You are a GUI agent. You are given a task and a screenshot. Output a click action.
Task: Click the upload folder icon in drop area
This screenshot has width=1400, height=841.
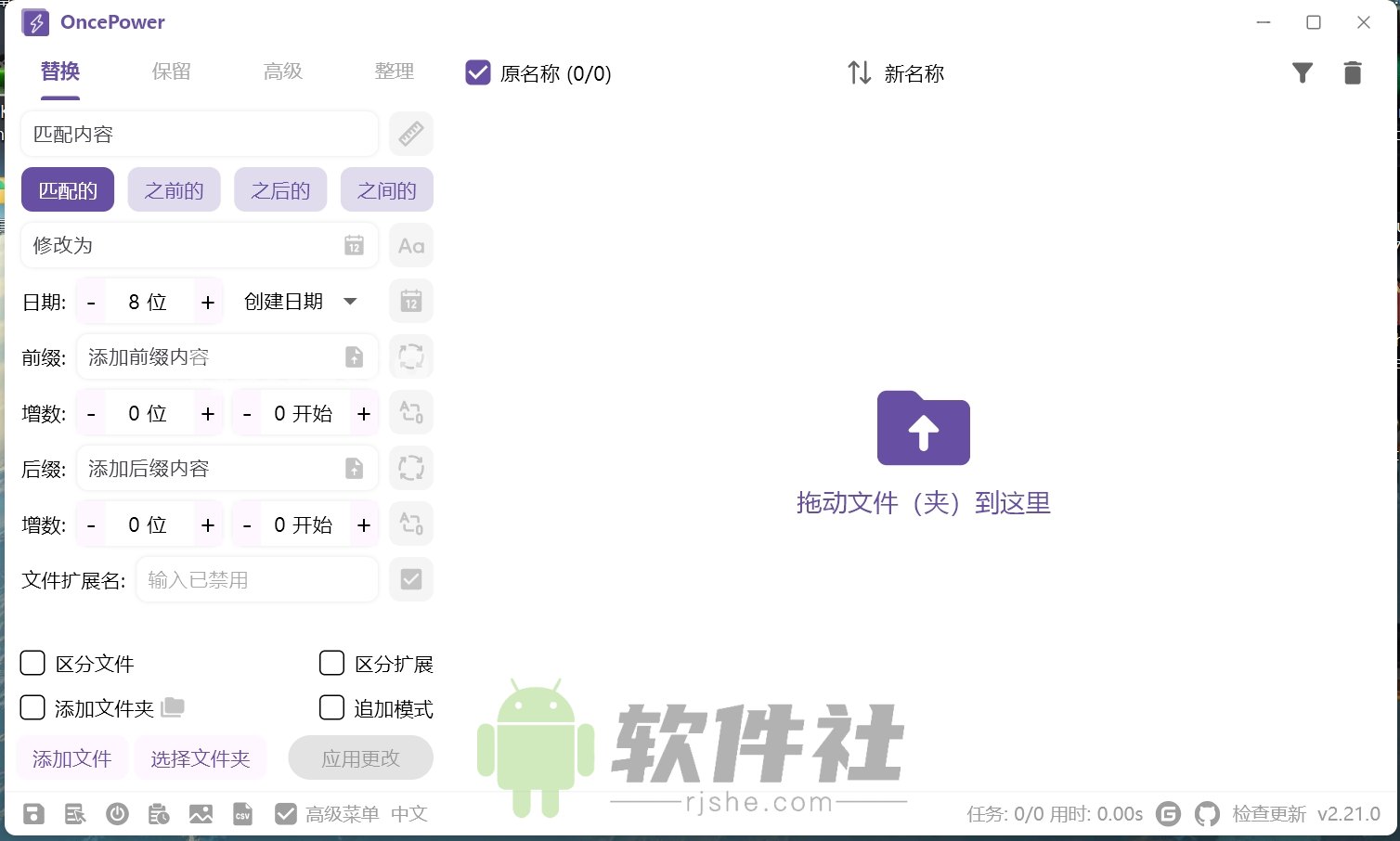point(924,428)
